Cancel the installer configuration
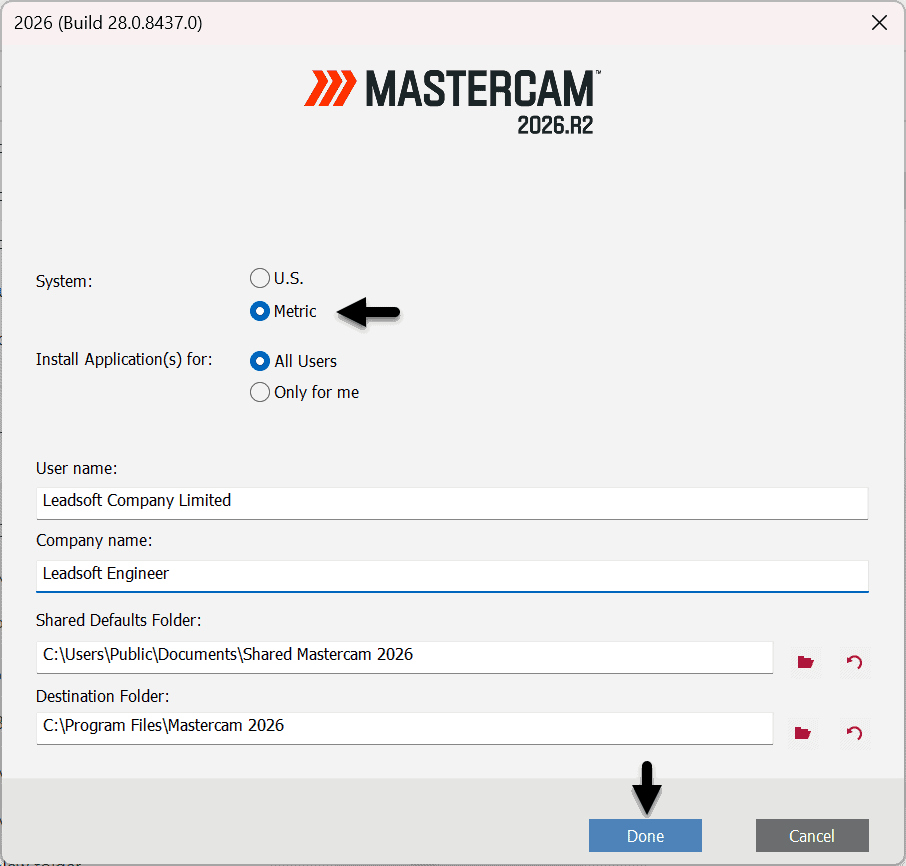 coord(812,835)
